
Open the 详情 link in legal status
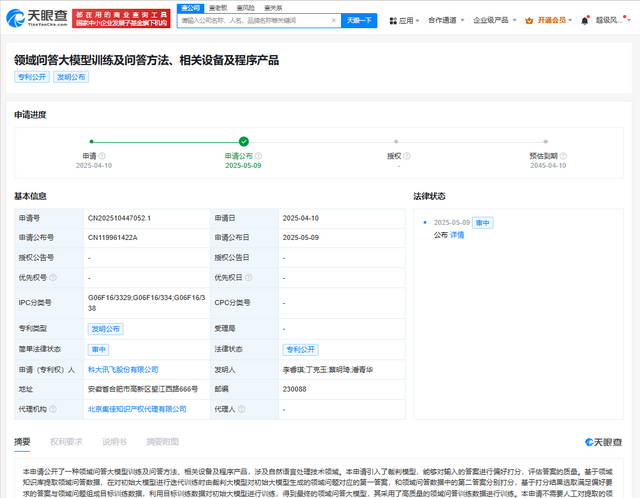coord(457,235)
